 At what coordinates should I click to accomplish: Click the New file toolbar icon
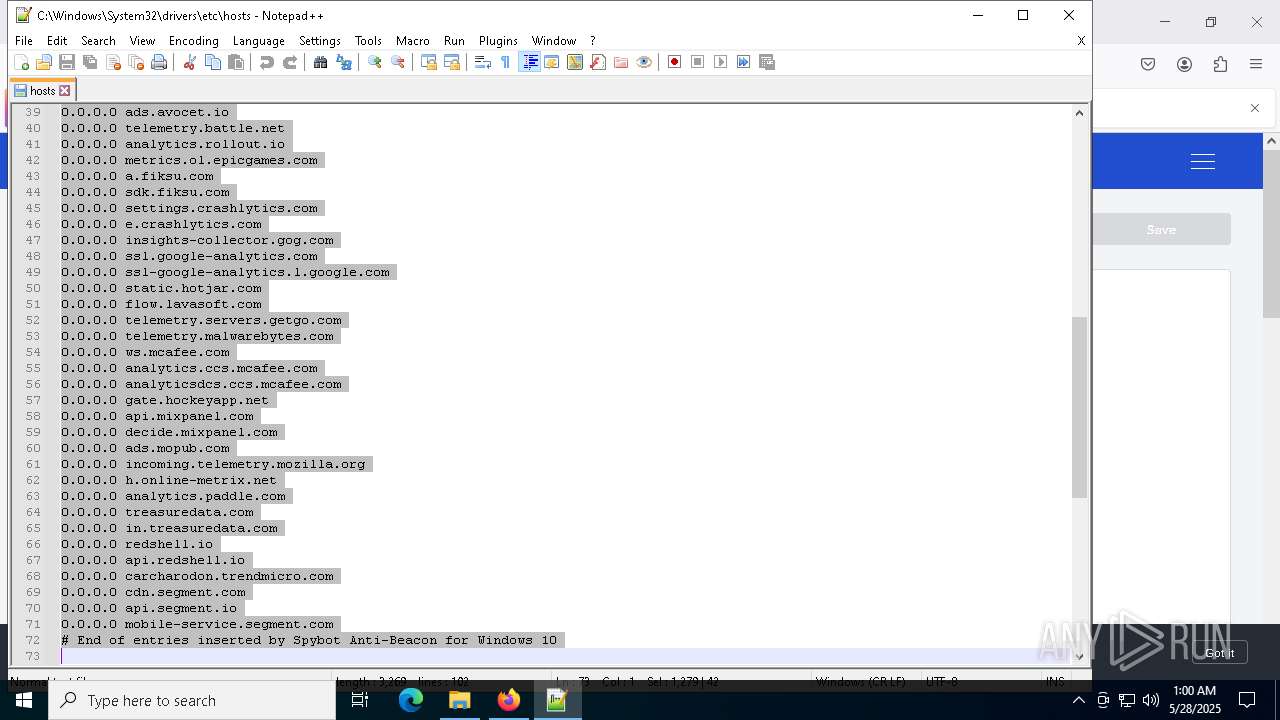(21, 62)
